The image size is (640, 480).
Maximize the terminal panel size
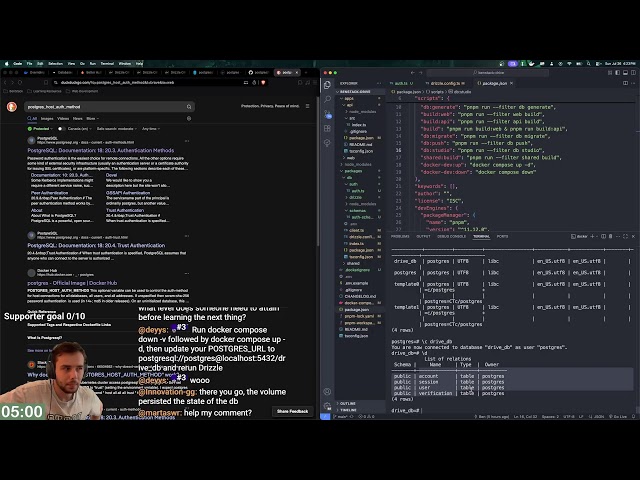tap(625, 236)
